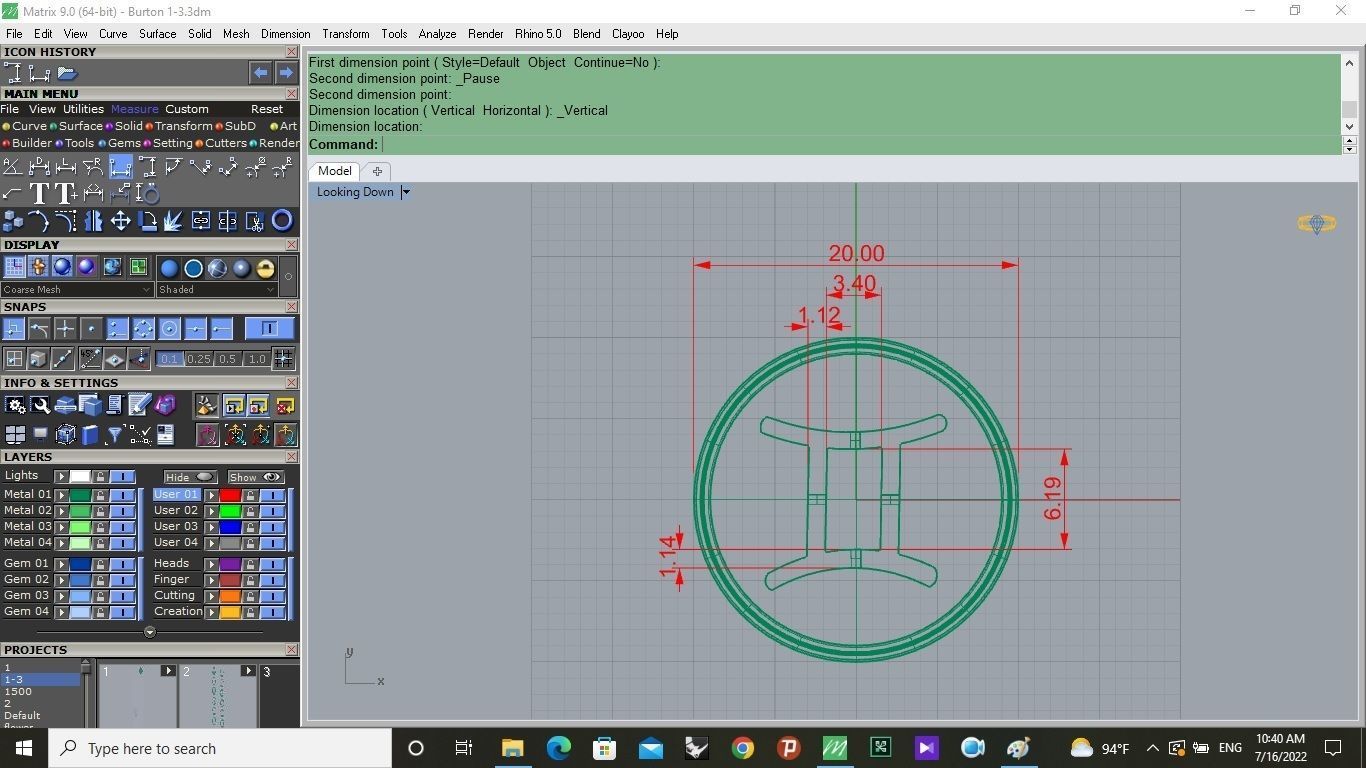Add a new viewport tab
This screenshot has width=1366, height=768.
(377, 171)
